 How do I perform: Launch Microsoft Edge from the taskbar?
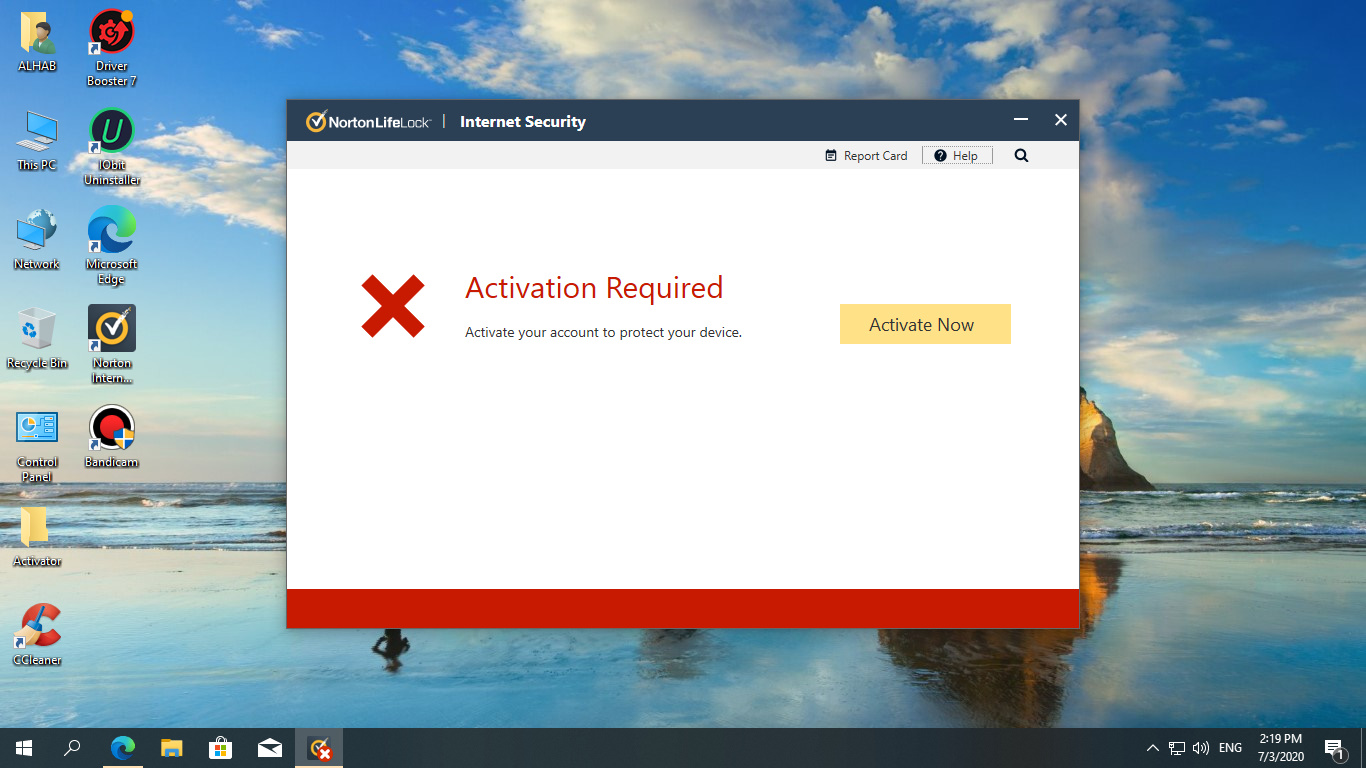click(x=123, y=748)
